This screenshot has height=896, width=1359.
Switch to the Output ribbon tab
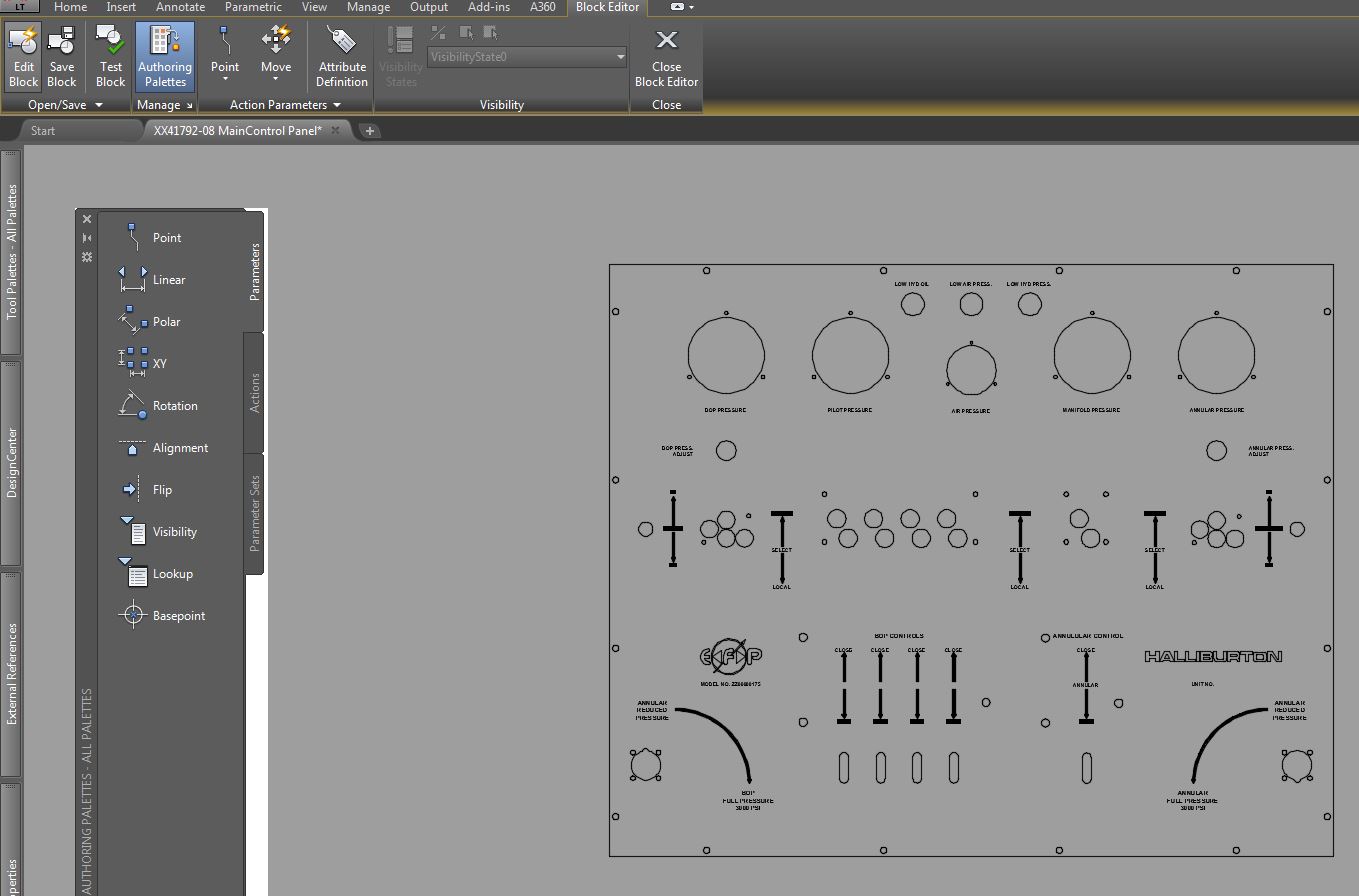(x=429, y=7)
